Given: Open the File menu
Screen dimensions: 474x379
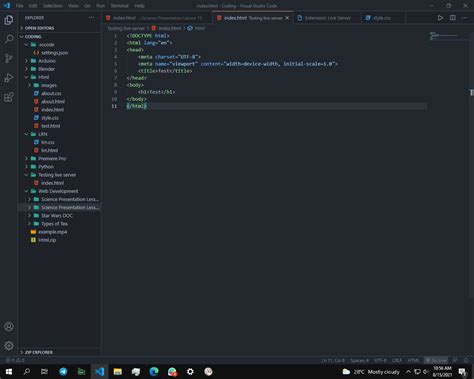Looking at the screenshot, I should (20, 6).
